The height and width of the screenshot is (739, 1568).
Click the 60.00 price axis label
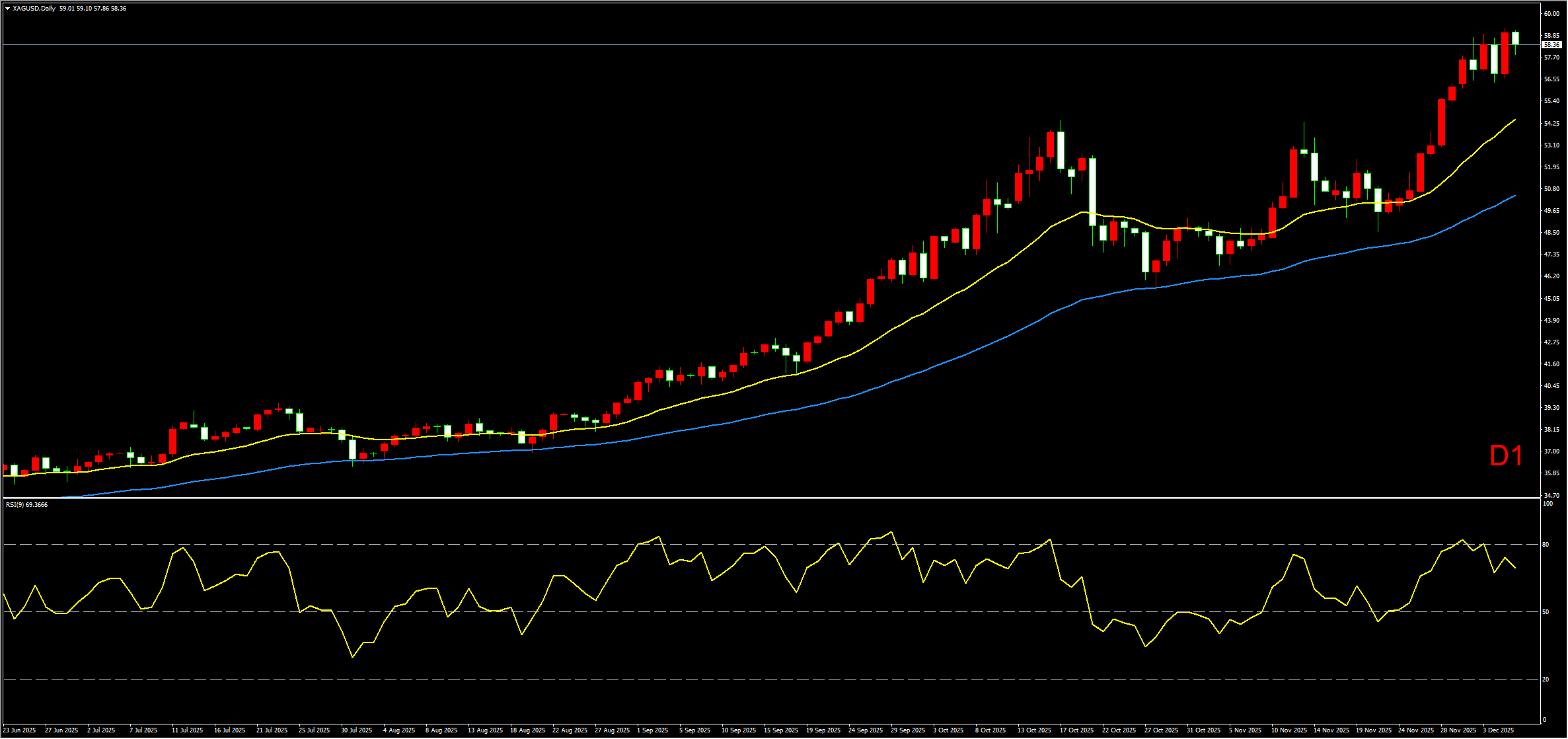tap(1551, 13)
